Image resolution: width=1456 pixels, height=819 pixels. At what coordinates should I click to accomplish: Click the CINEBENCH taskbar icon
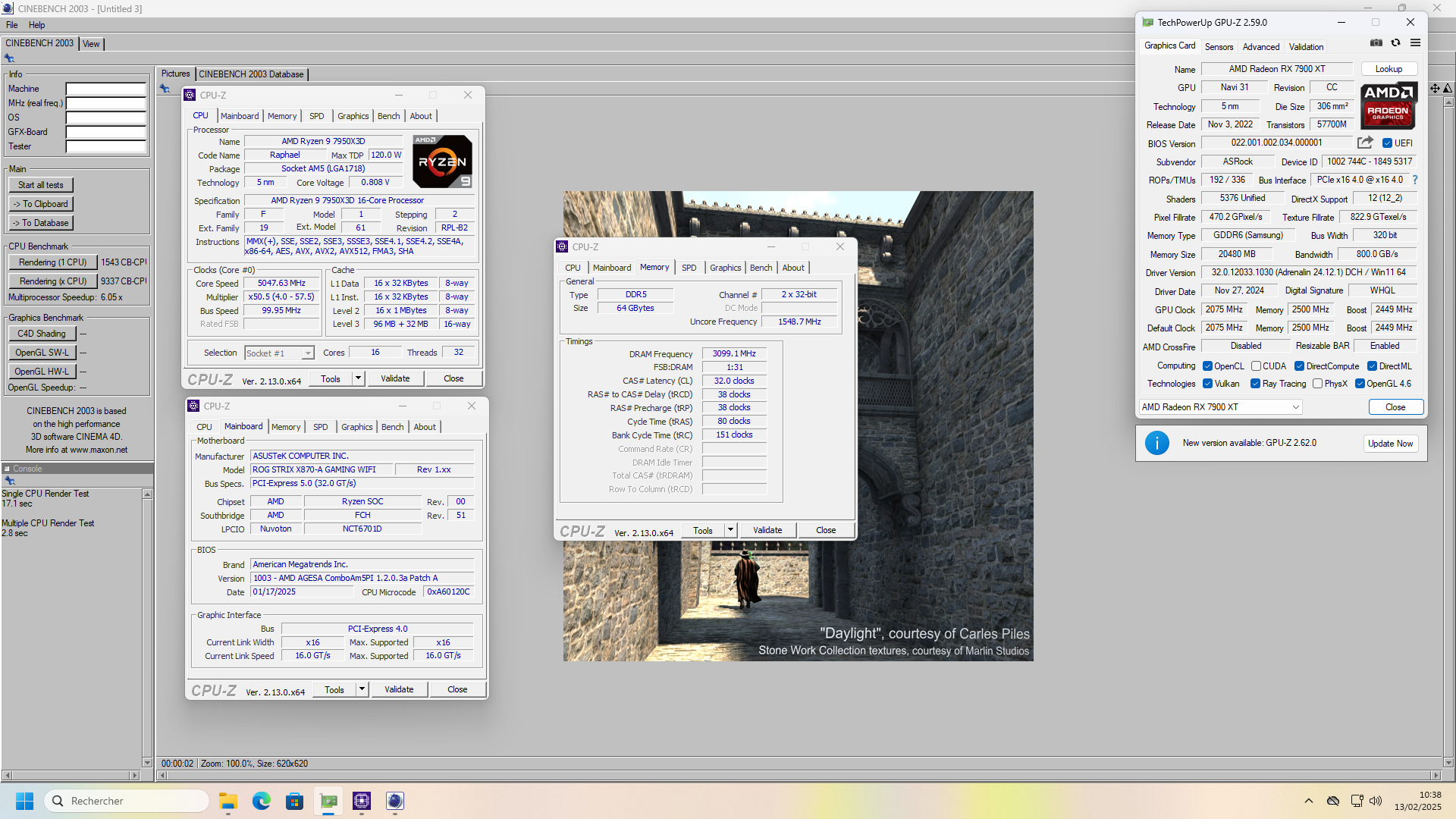(395, 801)
